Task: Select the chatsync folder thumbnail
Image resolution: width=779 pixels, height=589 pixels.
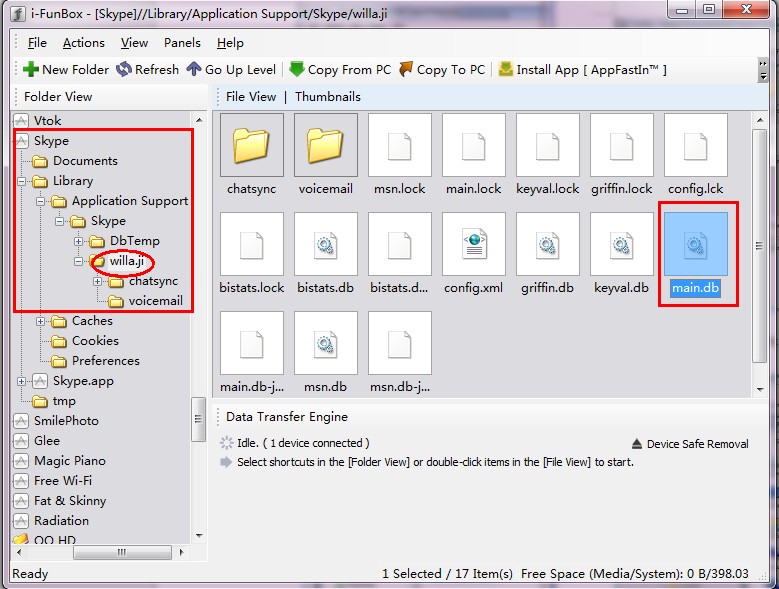Action: point(251,145)
